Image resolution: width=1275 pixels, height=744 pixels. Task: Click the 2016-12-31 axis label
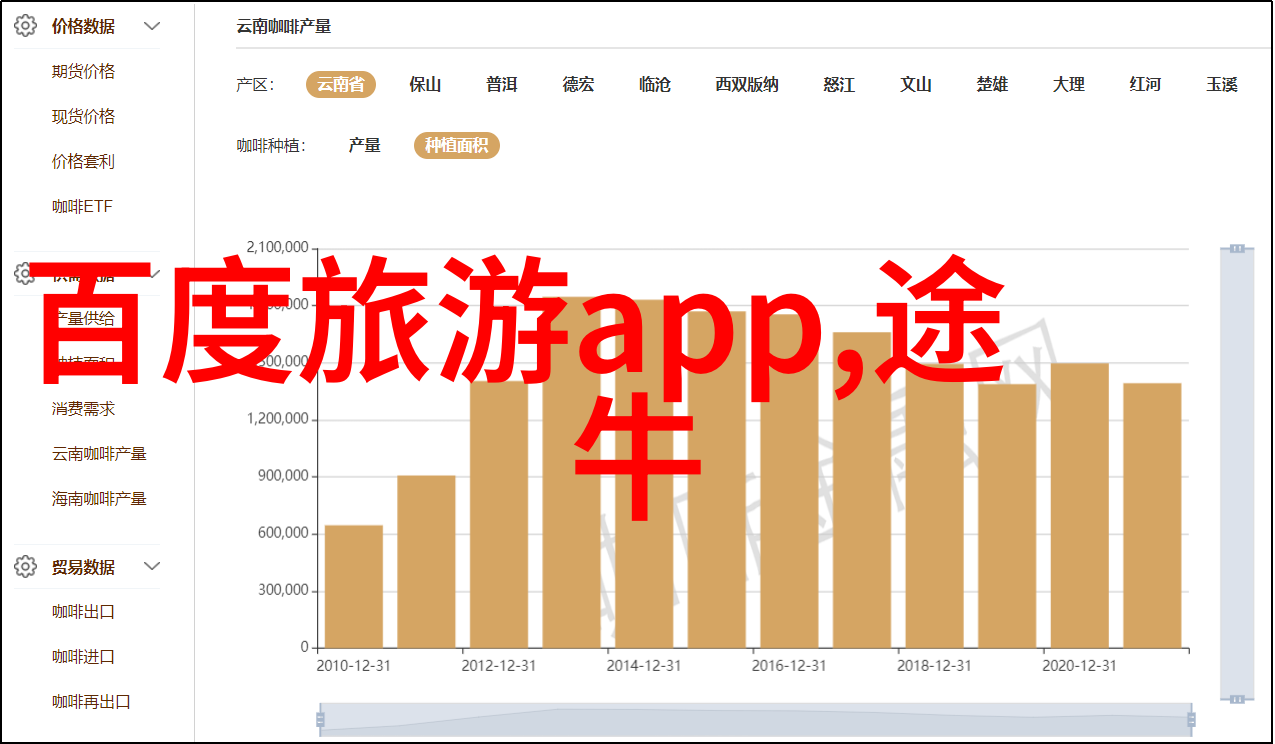click(790, 665)
